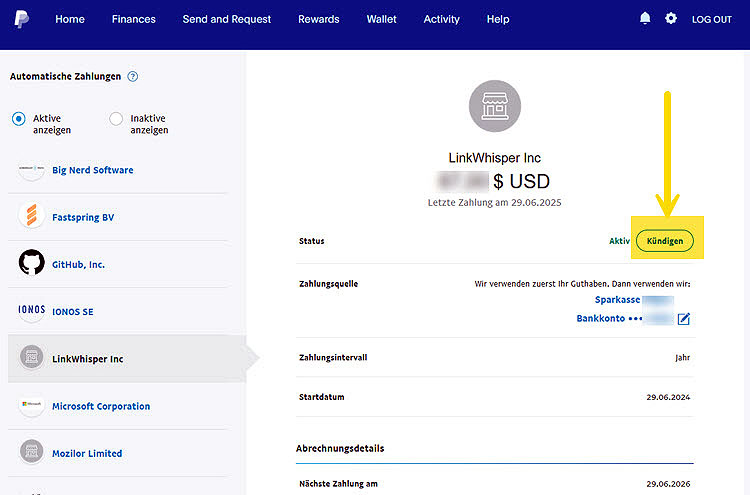The height and width of the screenshot is (495, 750).
Task: Click the Automatische Zahlungen heading
Action: click(66, 77)
